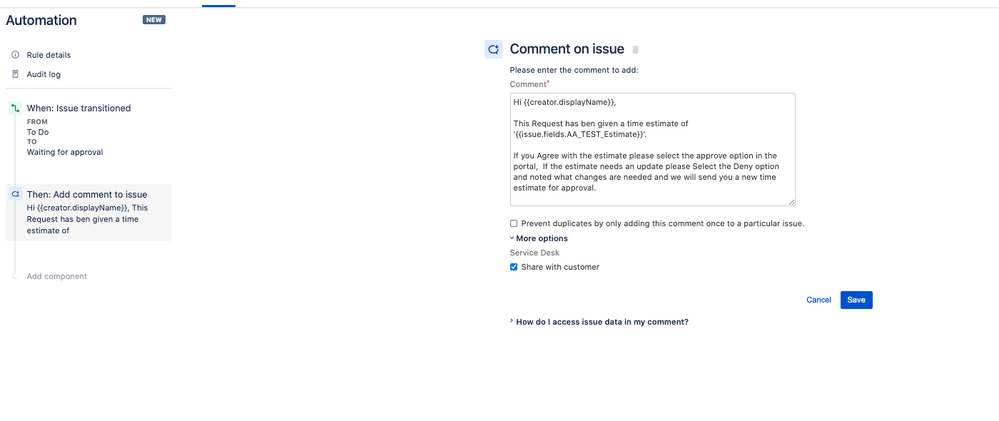Click the Cancel link

818,300
